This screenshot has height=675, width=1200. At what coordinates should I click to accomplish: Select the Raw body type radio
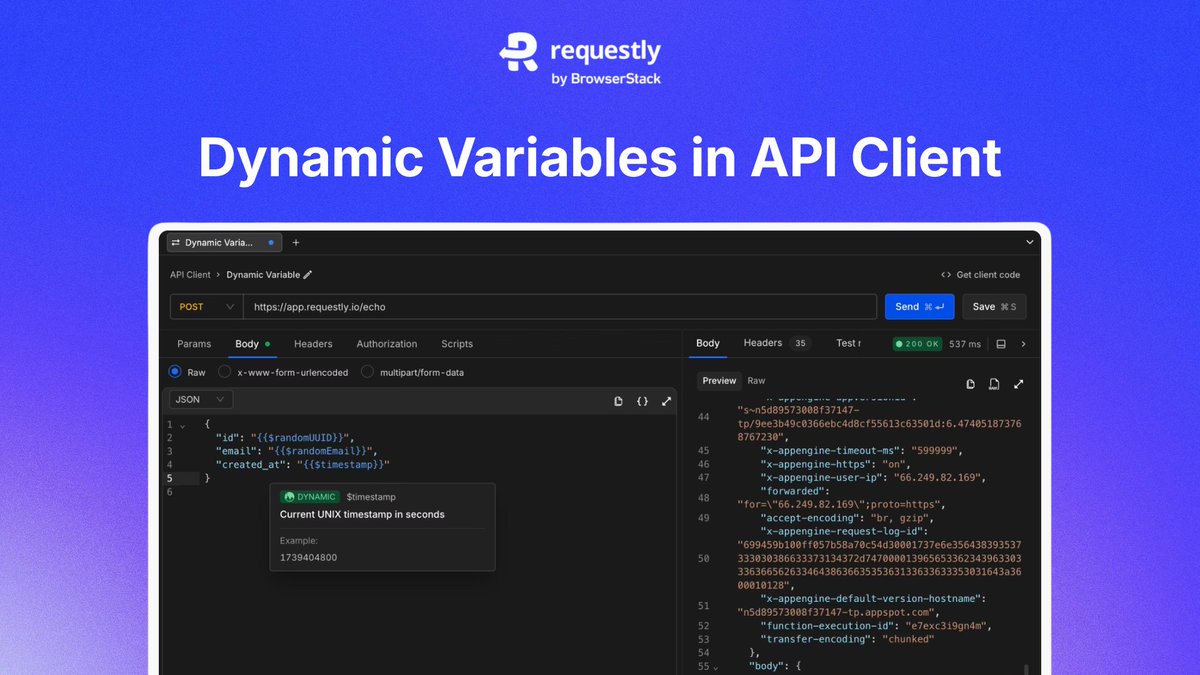(175, 372)
